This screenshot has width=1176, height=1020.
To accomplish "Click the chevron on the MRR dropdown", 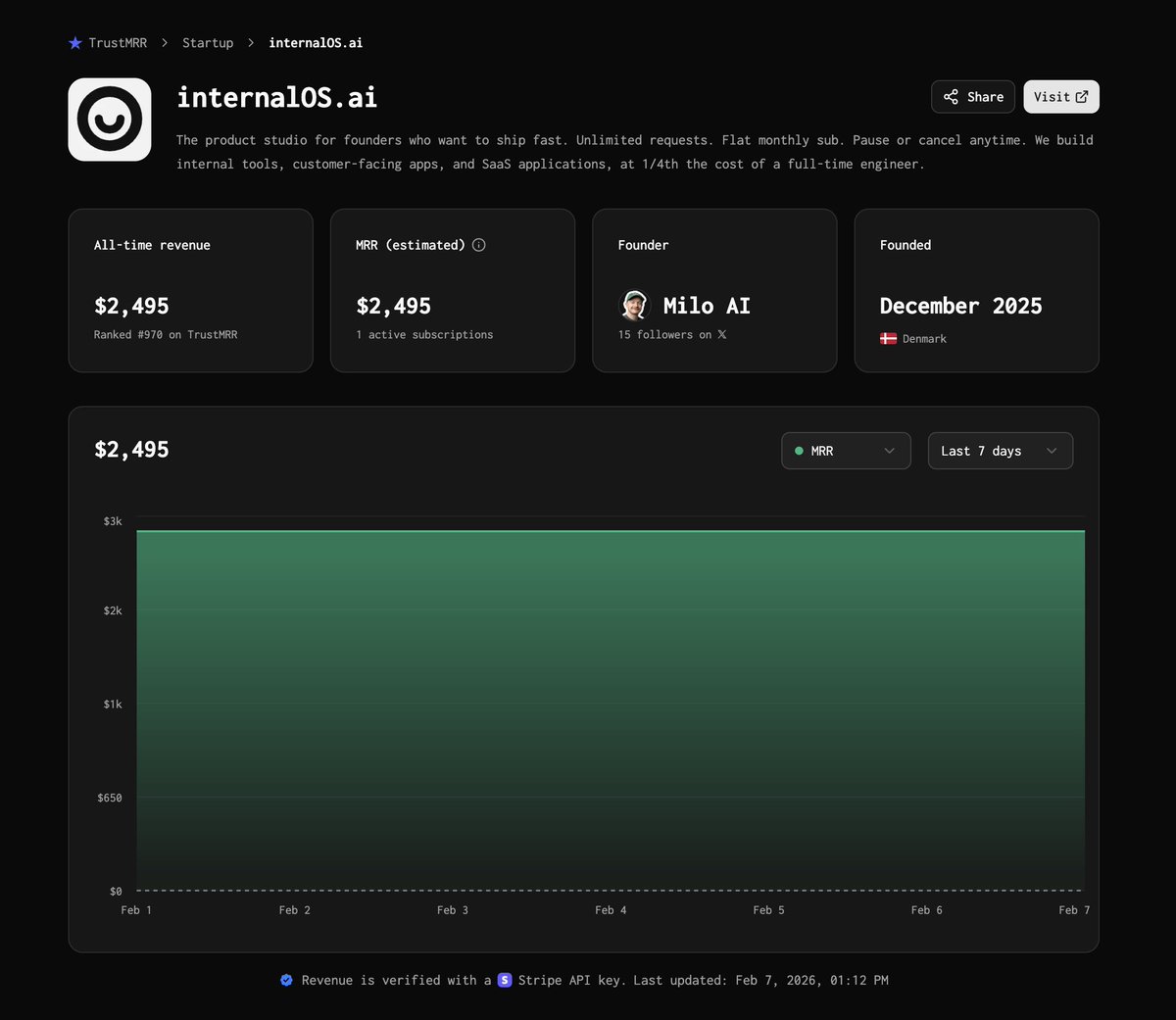I will 890,451.
